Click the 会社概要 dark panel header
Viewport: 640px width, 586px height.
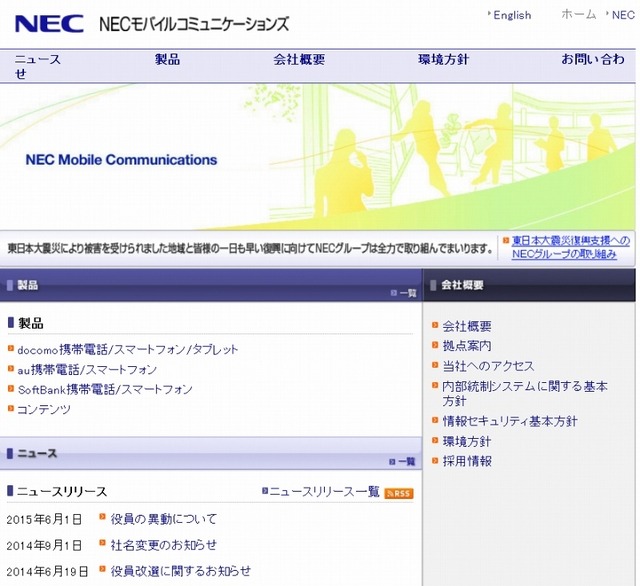pyautogui.click(x=529, y=285)
